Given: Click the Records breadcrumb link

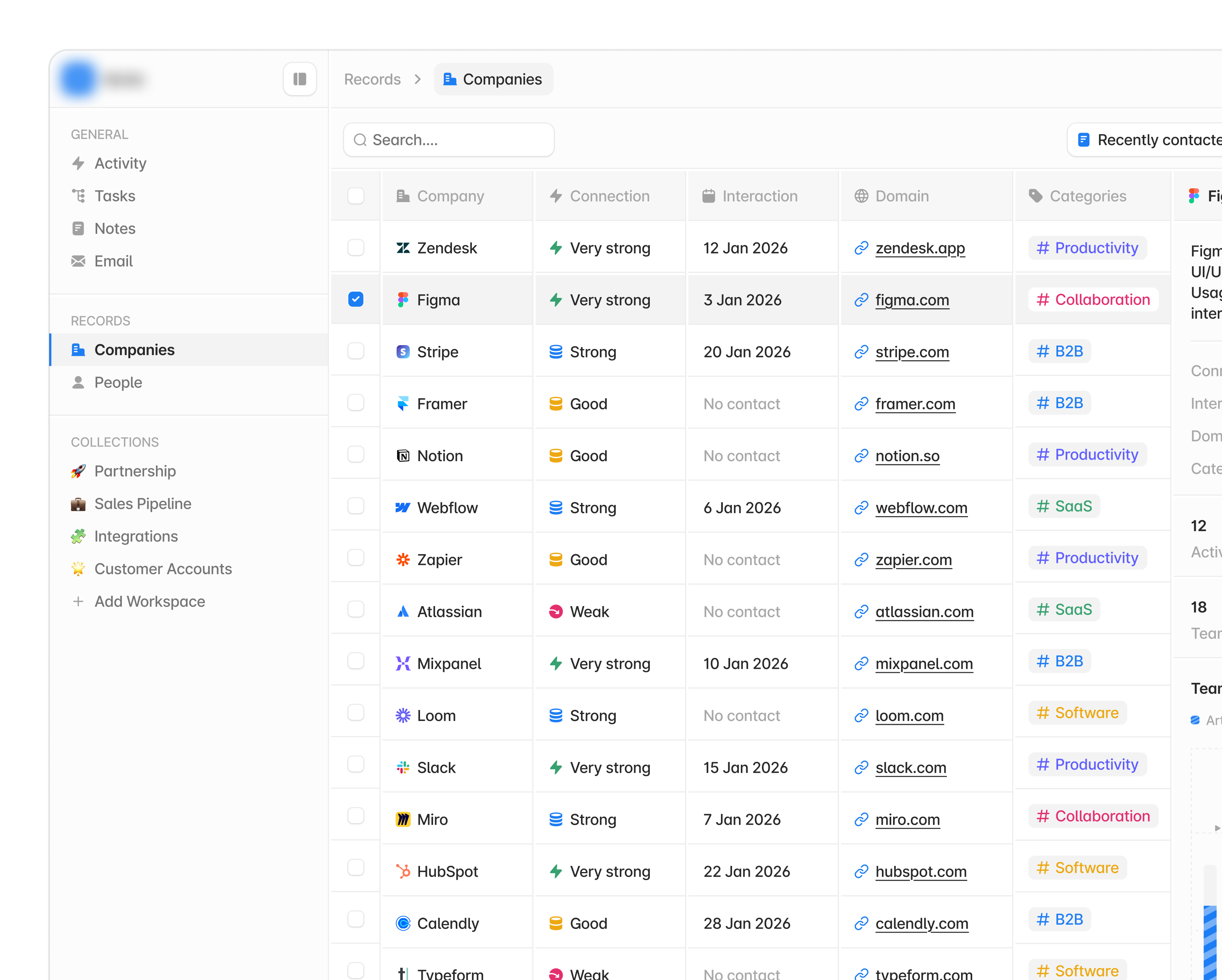Looking at the screenshot, I should click(372, 79).
